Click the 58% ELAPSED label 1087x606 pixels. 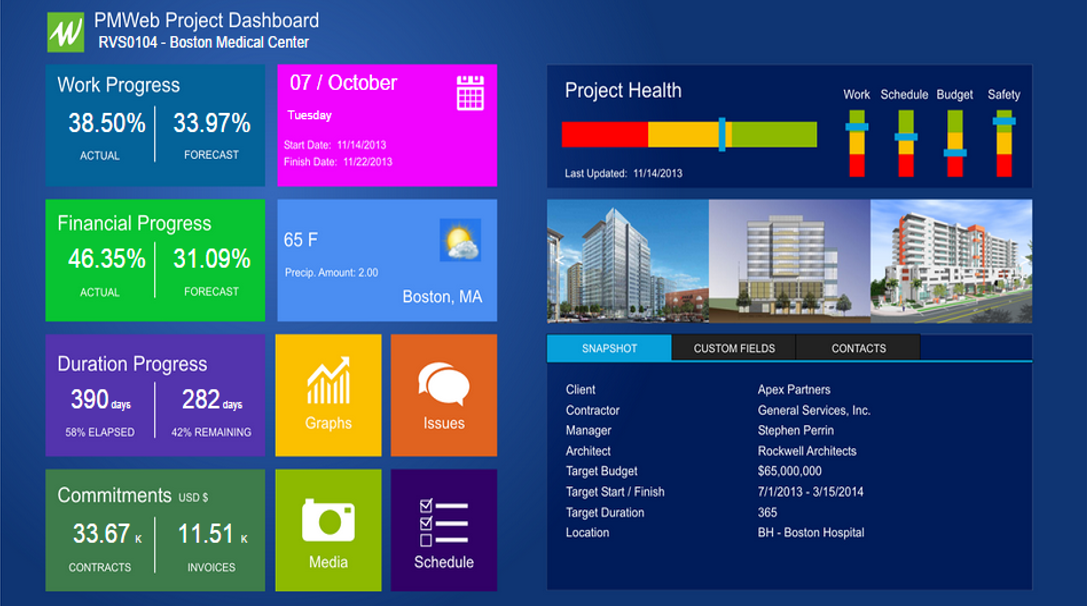coord(100,432)
